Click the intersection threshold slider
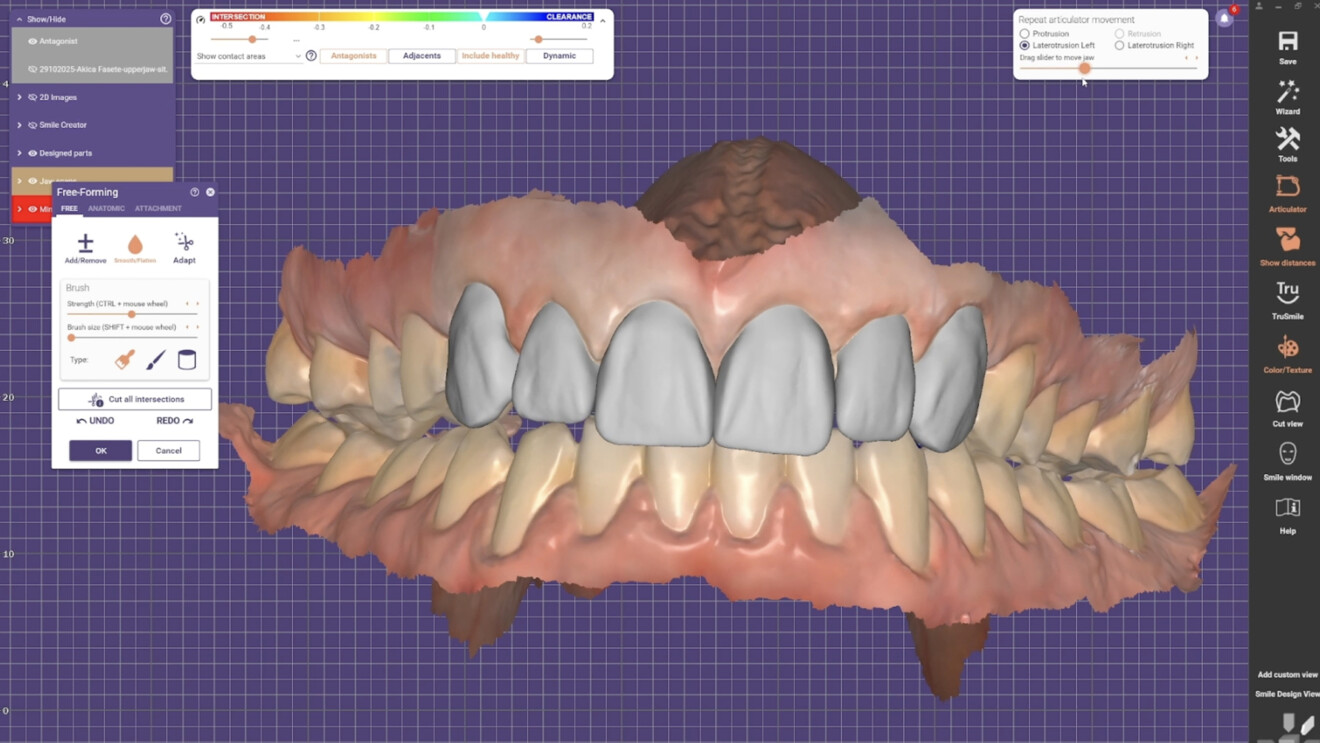1320x743 pixels. 252,40
